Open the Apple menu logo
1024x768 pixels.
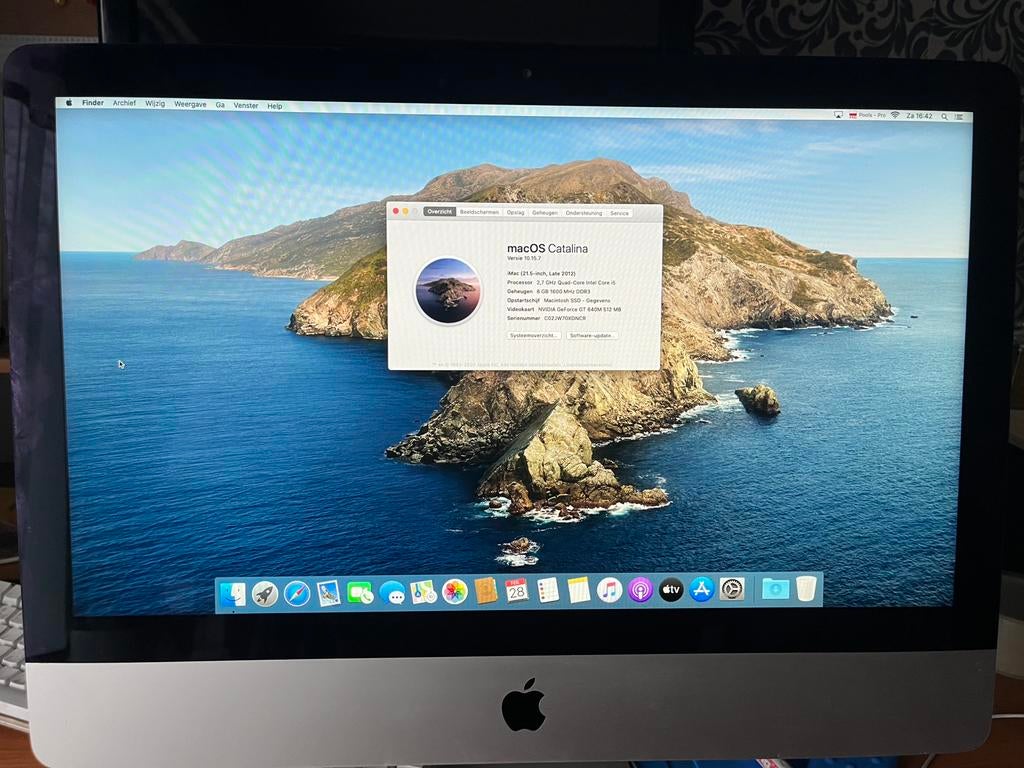click(69, 103)
